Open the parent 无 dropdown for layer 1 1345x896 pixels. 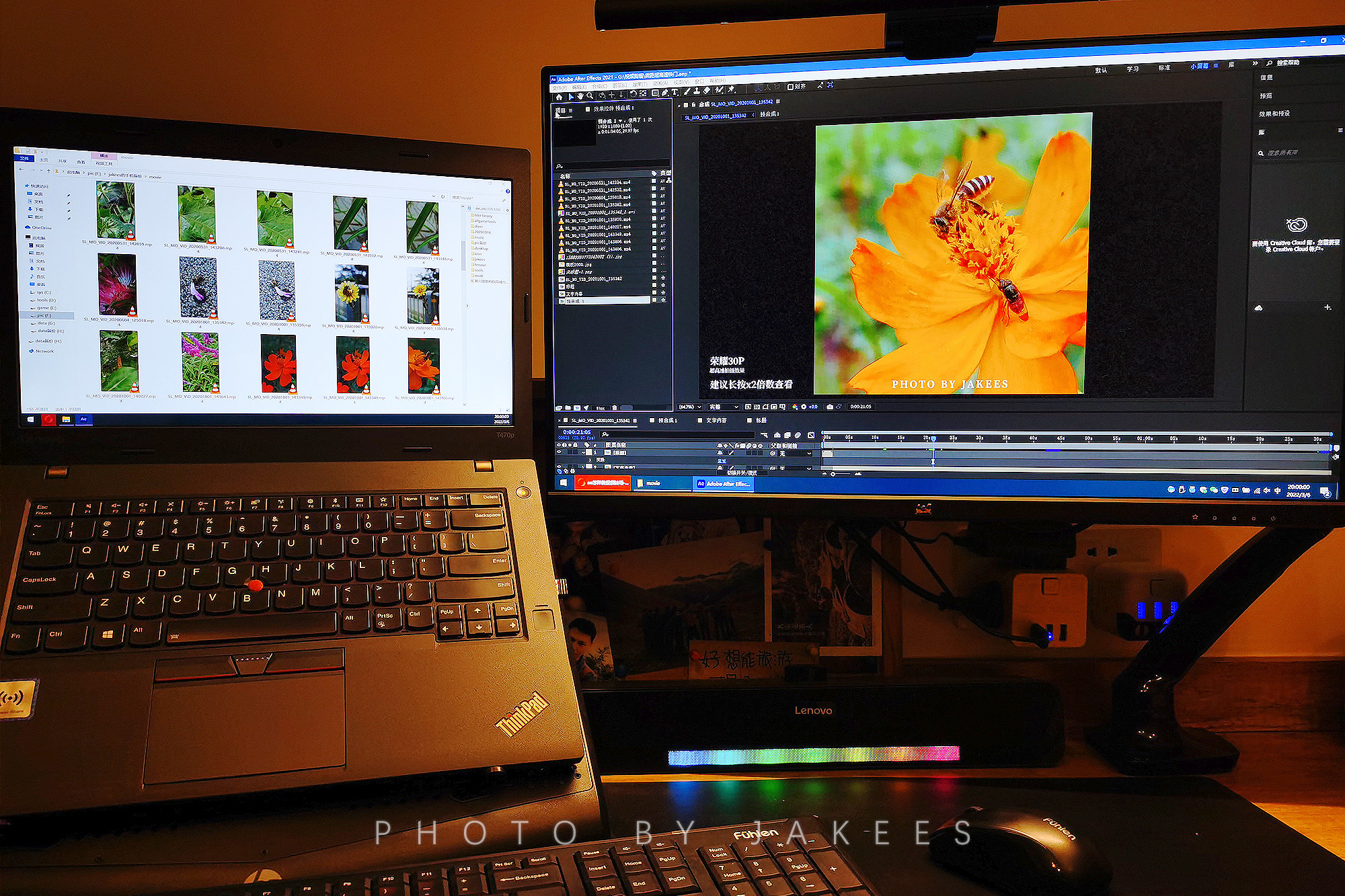point(794,454)
